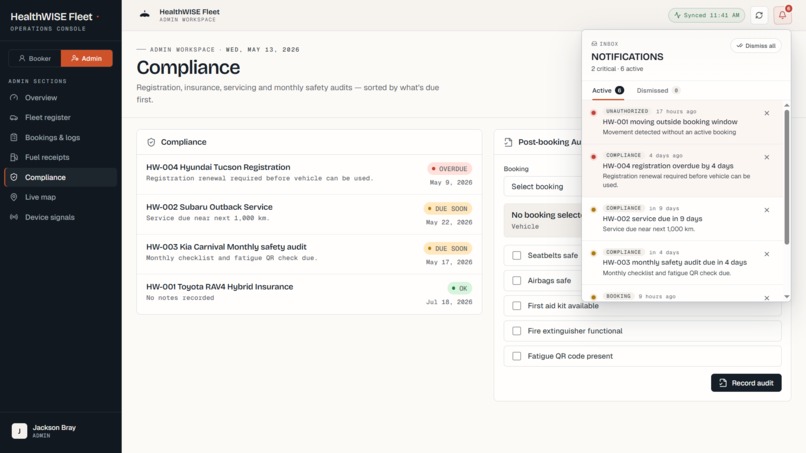The width and height of the screenshot is (806, 453).
Task: Open HW-001 Toyota RAV4 Hybrid Insurance row
Action: (309, 294)
